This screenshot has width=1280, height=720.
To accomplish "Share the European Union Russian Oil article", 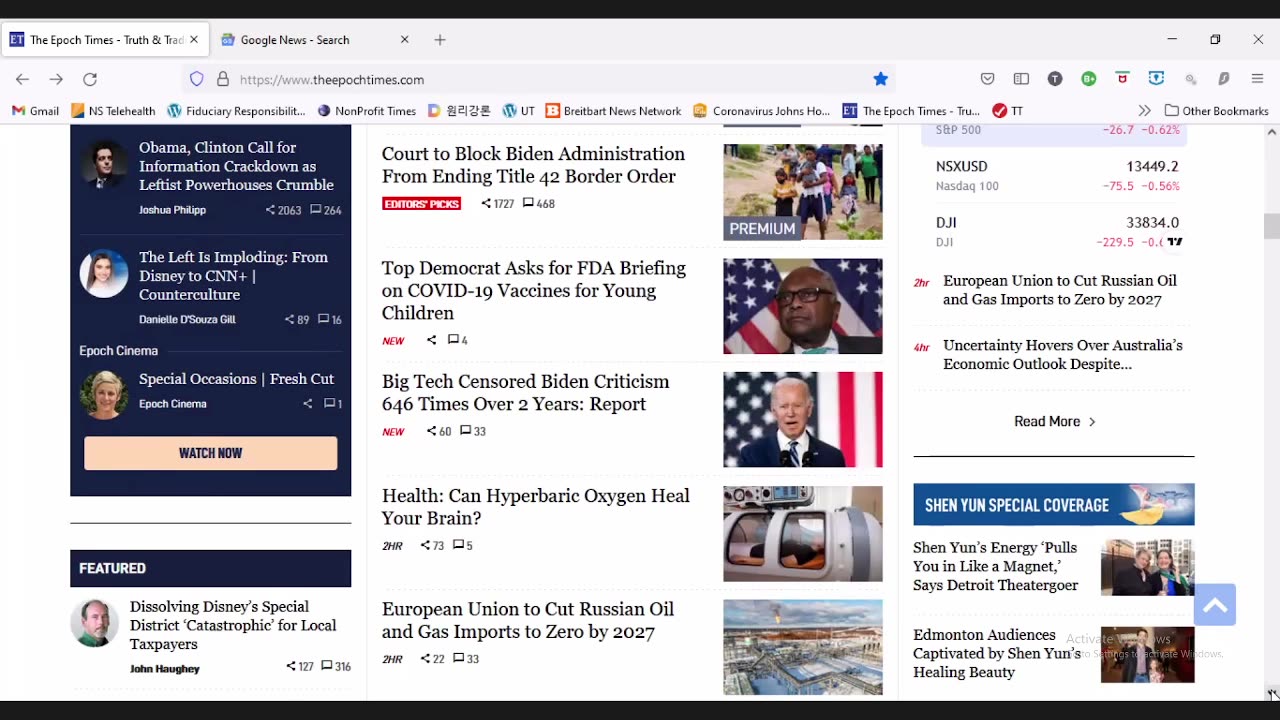I will (432, 659).
